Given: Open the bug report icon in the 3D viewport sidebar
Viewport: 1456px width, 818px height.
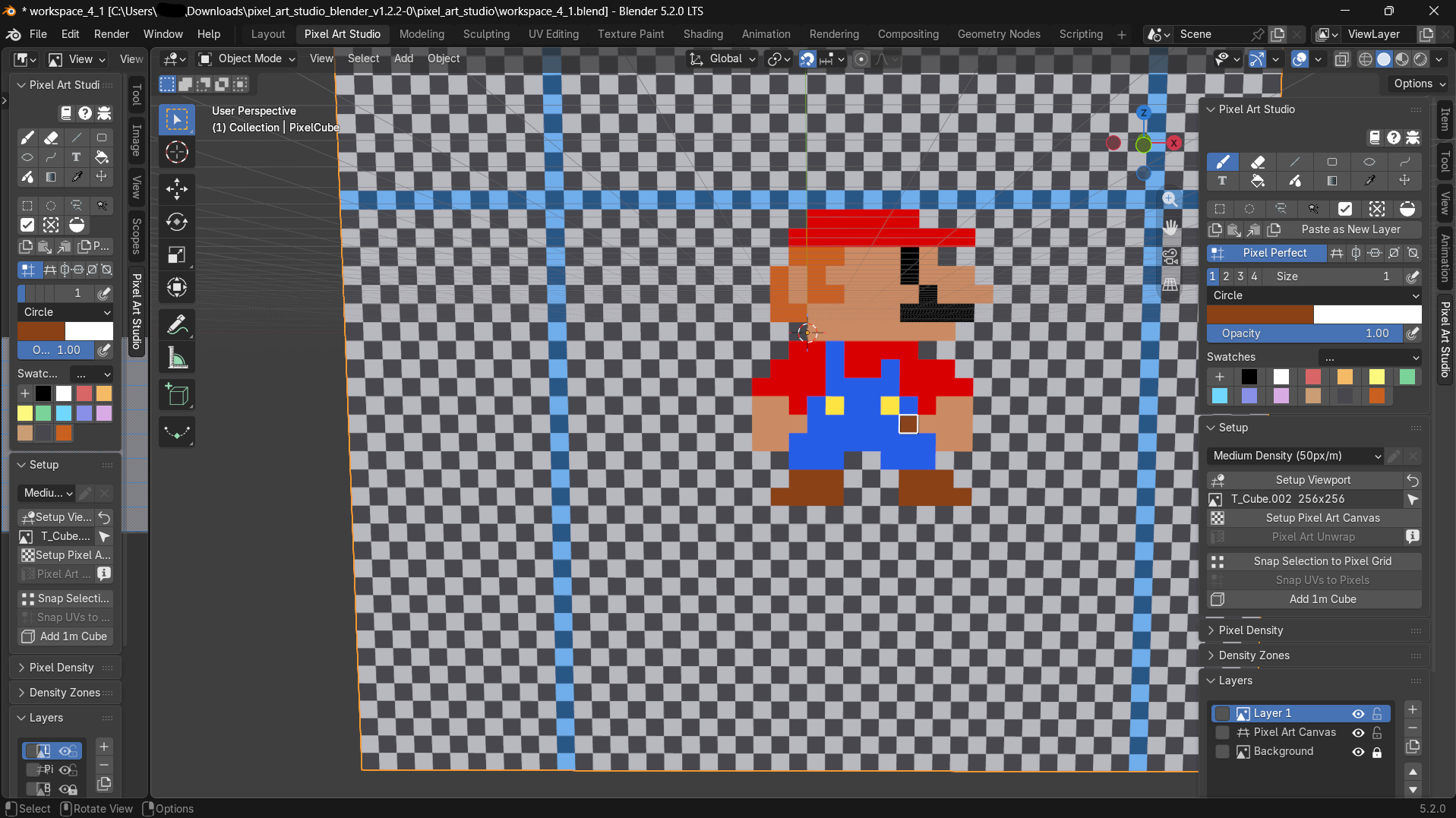Looking at the screenshot, I should 1413,137.
